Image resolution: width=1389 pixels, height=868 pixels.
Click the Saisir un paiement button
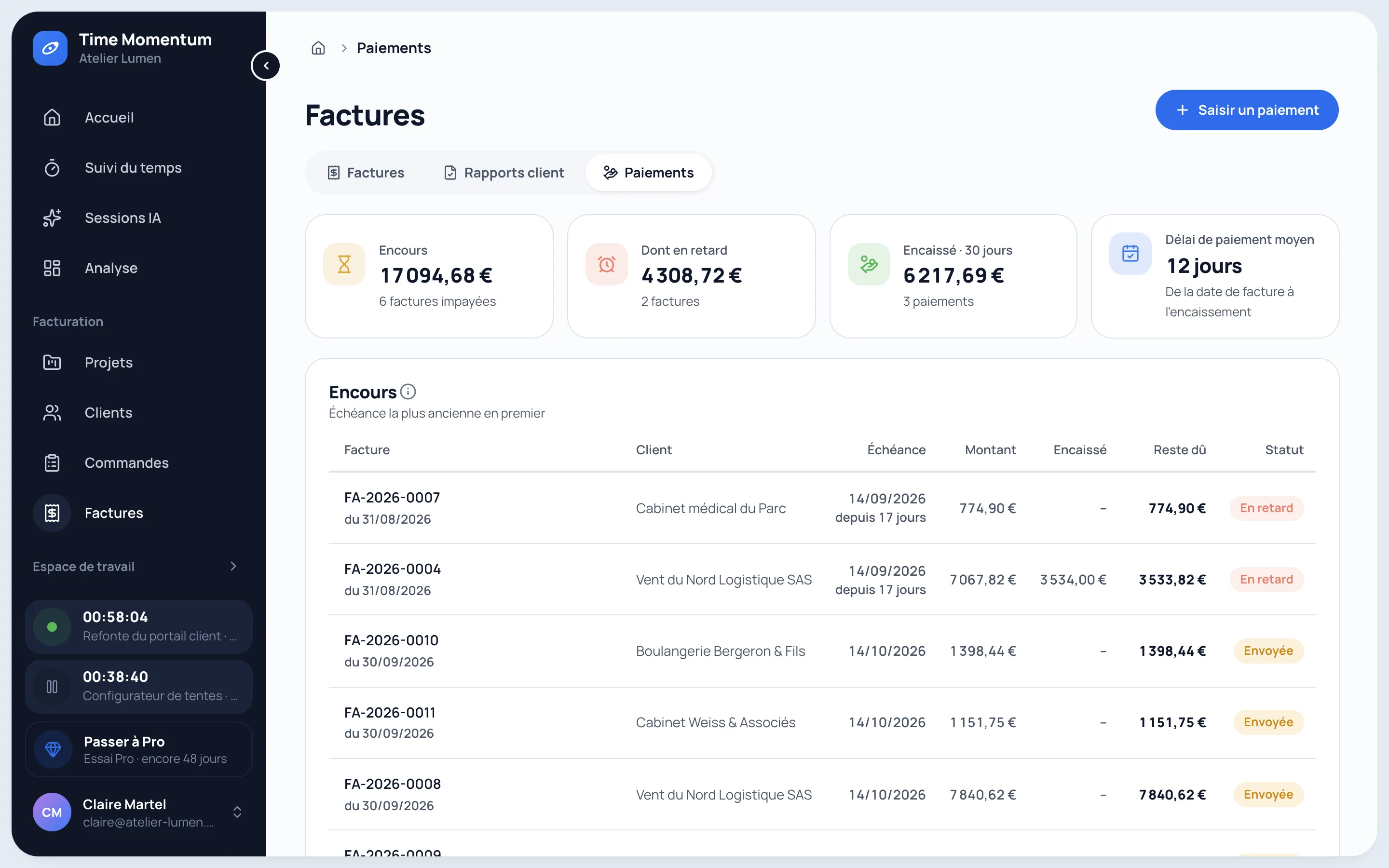pyautogui.click(x=1247, y=110)
